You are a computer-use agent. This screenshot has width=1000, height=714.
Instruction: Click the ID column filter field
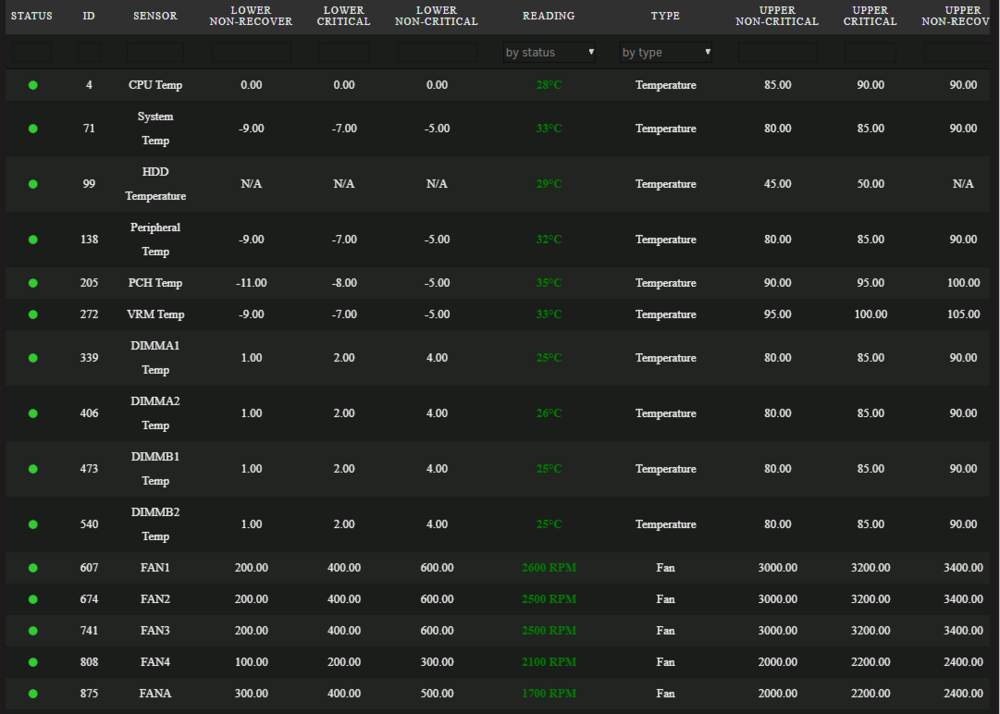[x=89, y=52]
